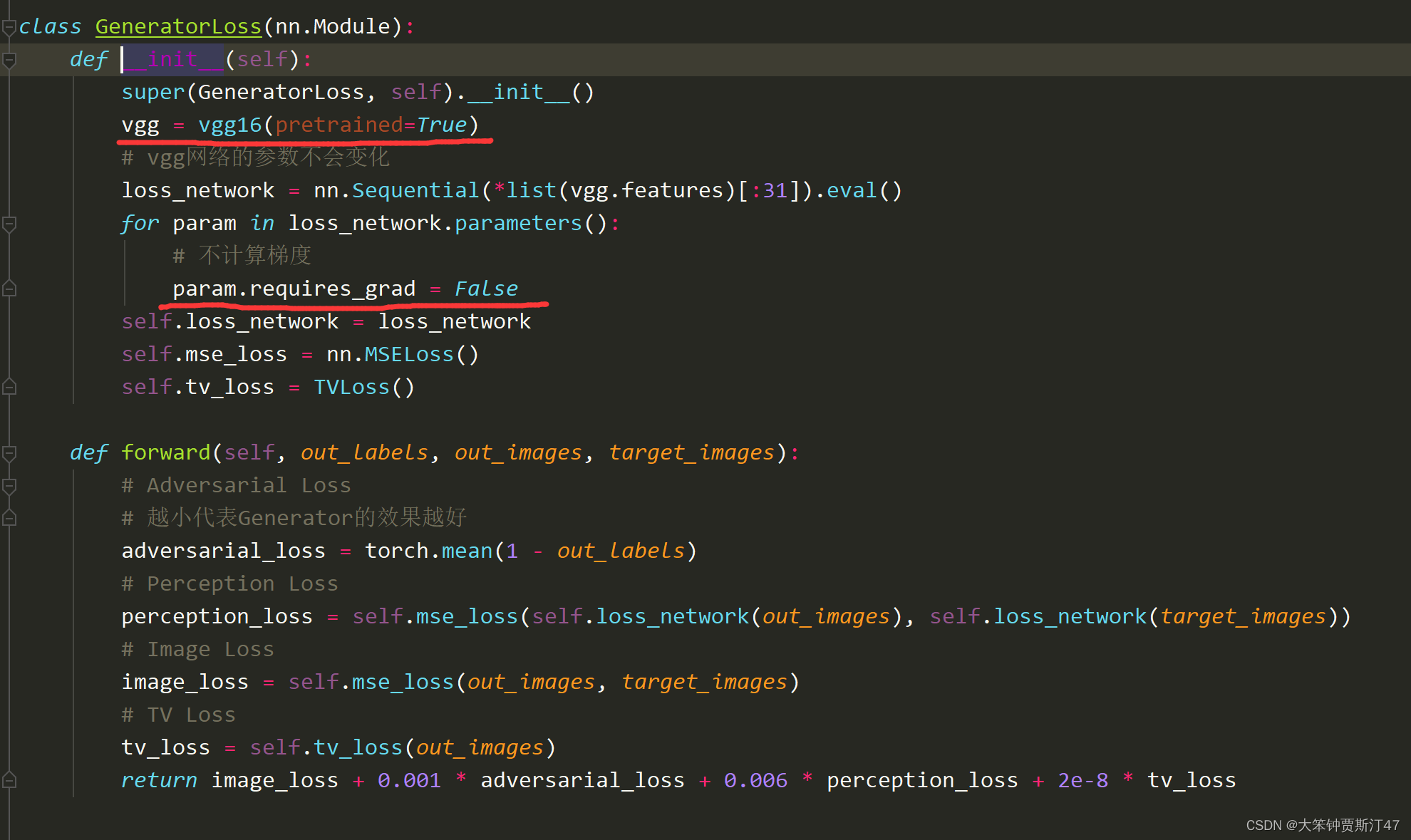Click torch.mean call

click(x=428, y=551)
